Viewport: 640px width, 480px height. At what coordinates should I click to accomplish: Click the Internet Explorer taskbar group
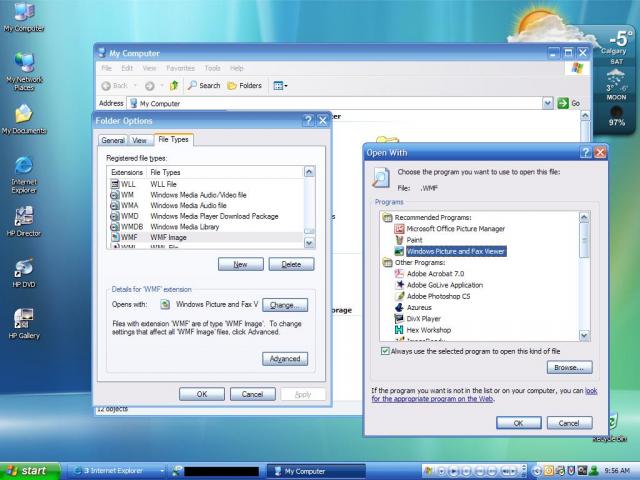click(x=118, y=471)
